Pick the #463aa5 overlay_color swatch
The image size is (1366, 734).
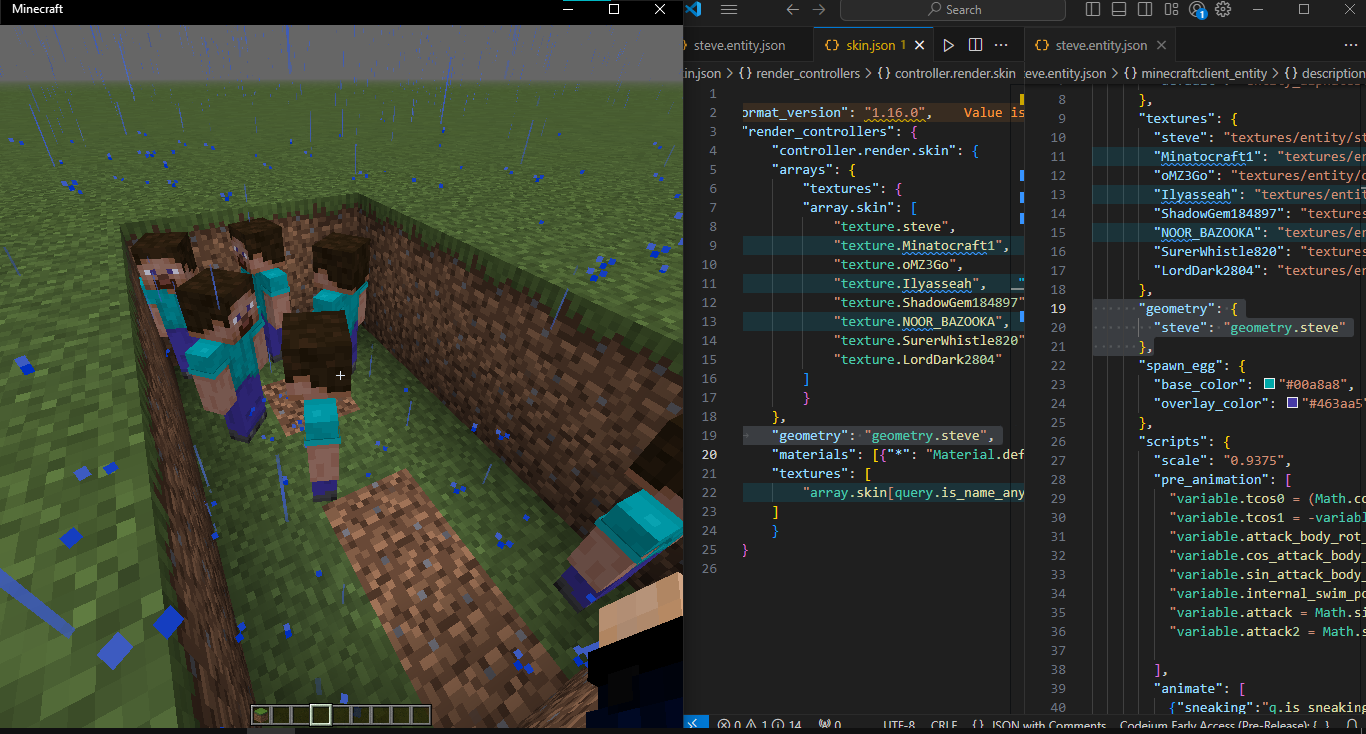coord(1293,403)
